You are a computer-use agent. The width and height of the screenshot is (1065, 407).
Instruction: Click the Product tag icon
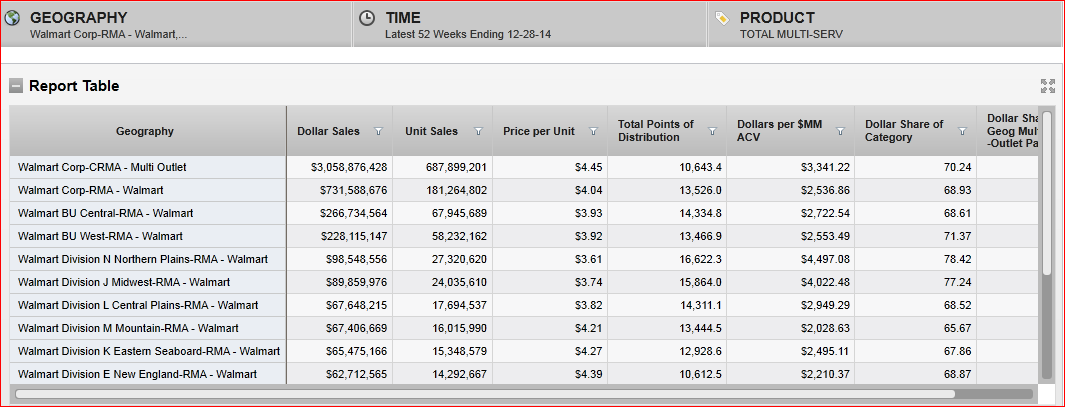722,18
